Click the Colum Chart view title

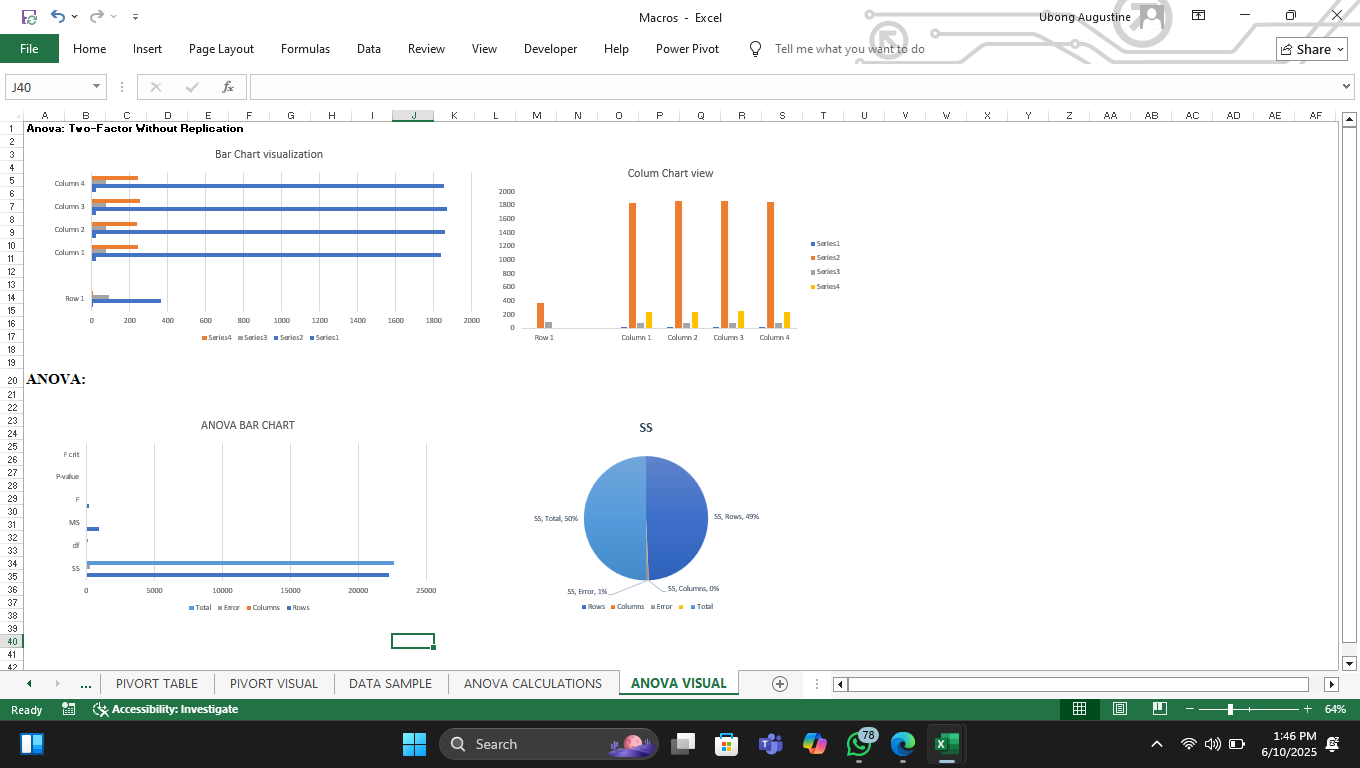(670, 173)
